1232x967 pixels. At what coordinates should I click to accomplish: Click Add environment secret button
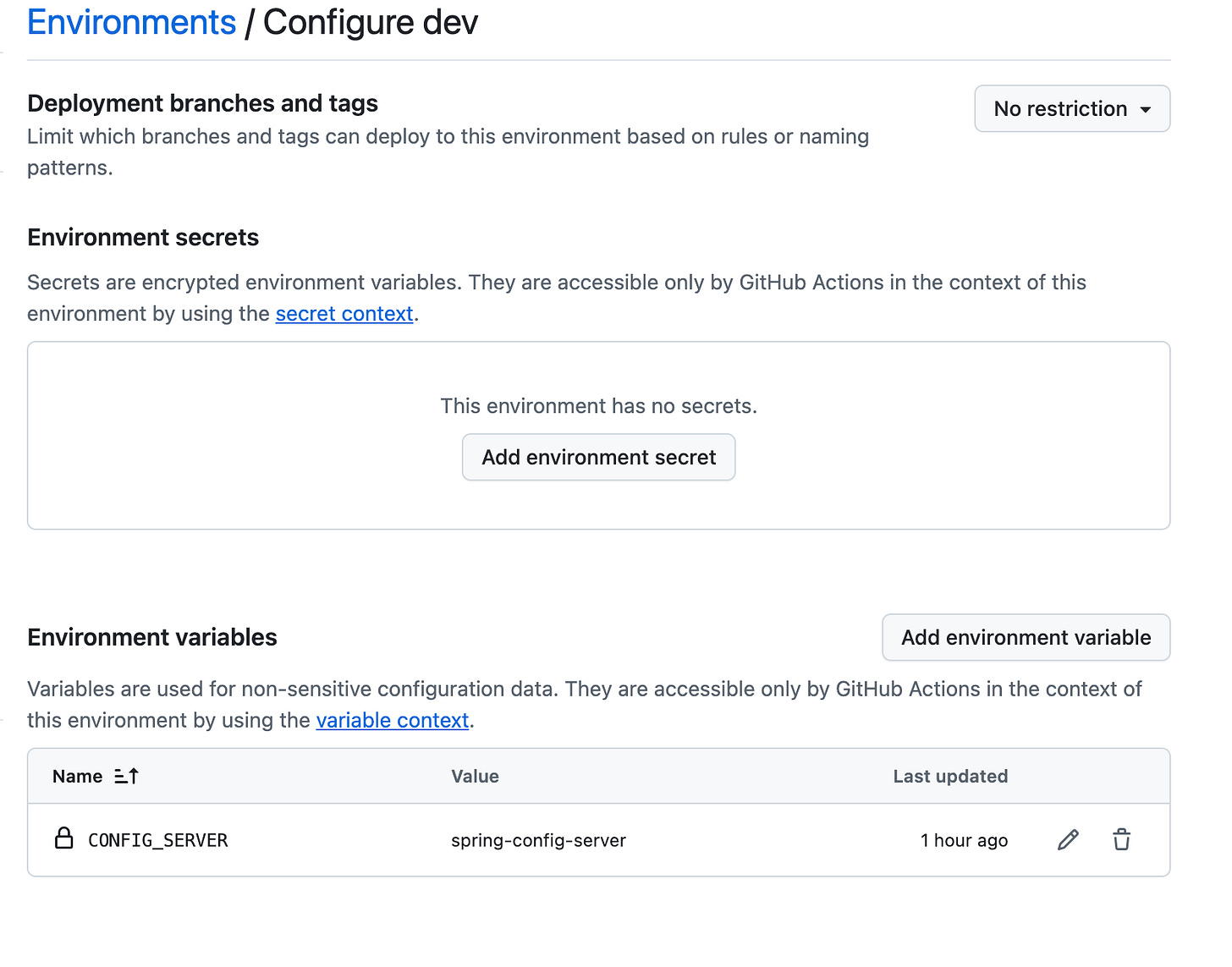point(598,458)
